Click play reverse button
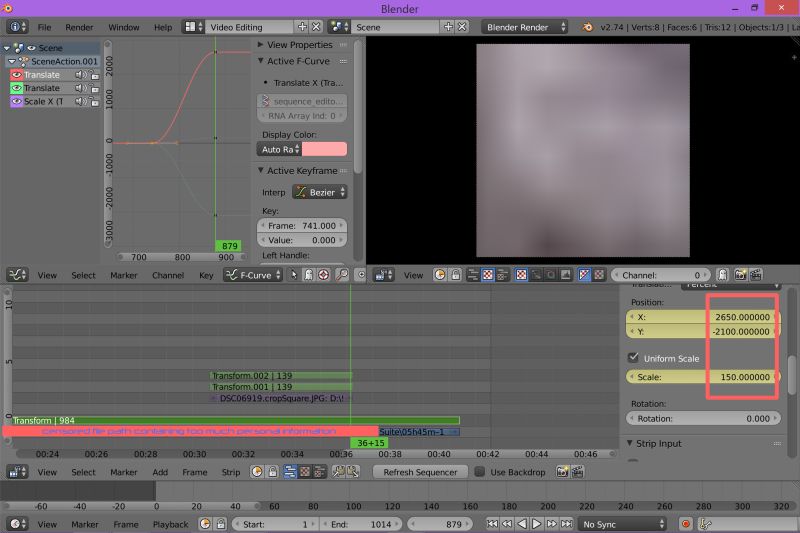The image size is (800, 533). coord(521,524)
